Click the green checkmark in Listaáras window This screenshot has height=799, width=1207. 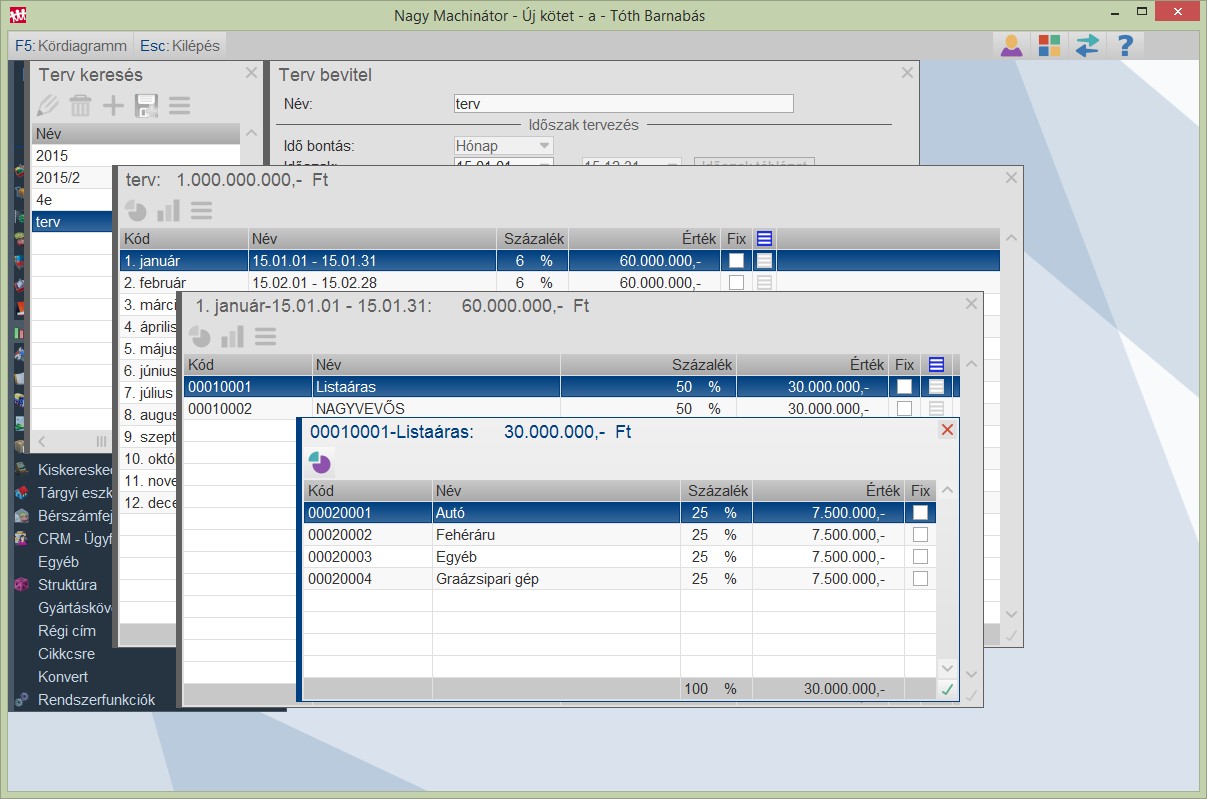pos(947,689)
